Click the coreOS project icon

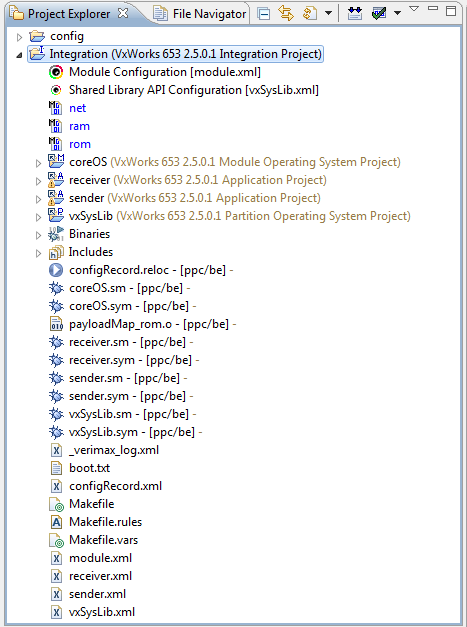[x=56, y=162]
